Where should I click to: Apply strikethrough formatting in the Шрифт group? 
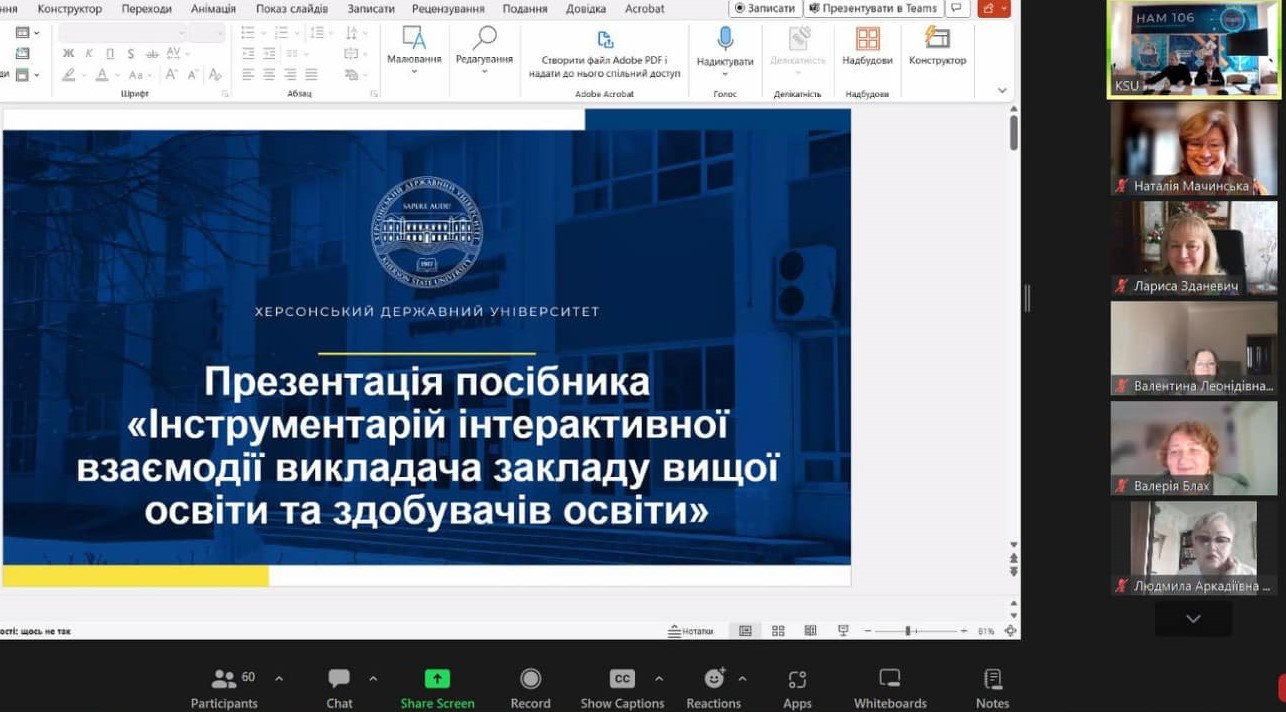pos(152,53)
